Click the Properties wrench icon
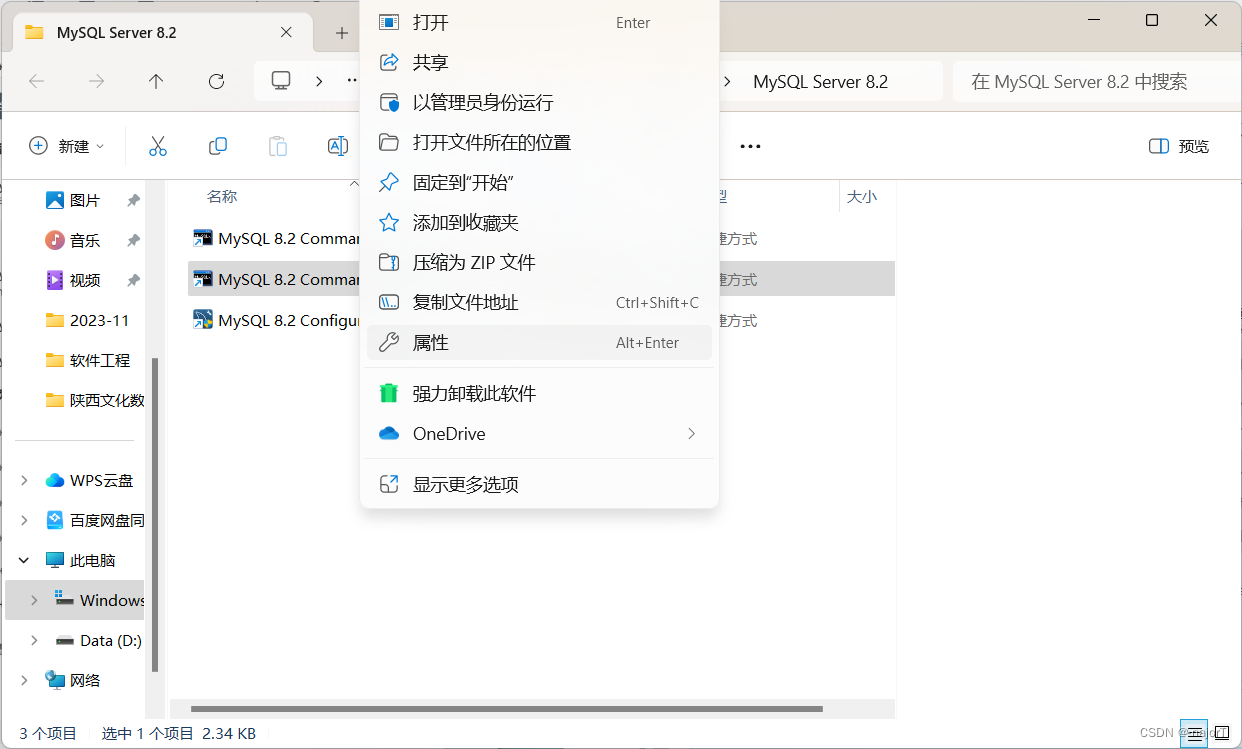Screen dimensions: 1242x749 point(389,342)
